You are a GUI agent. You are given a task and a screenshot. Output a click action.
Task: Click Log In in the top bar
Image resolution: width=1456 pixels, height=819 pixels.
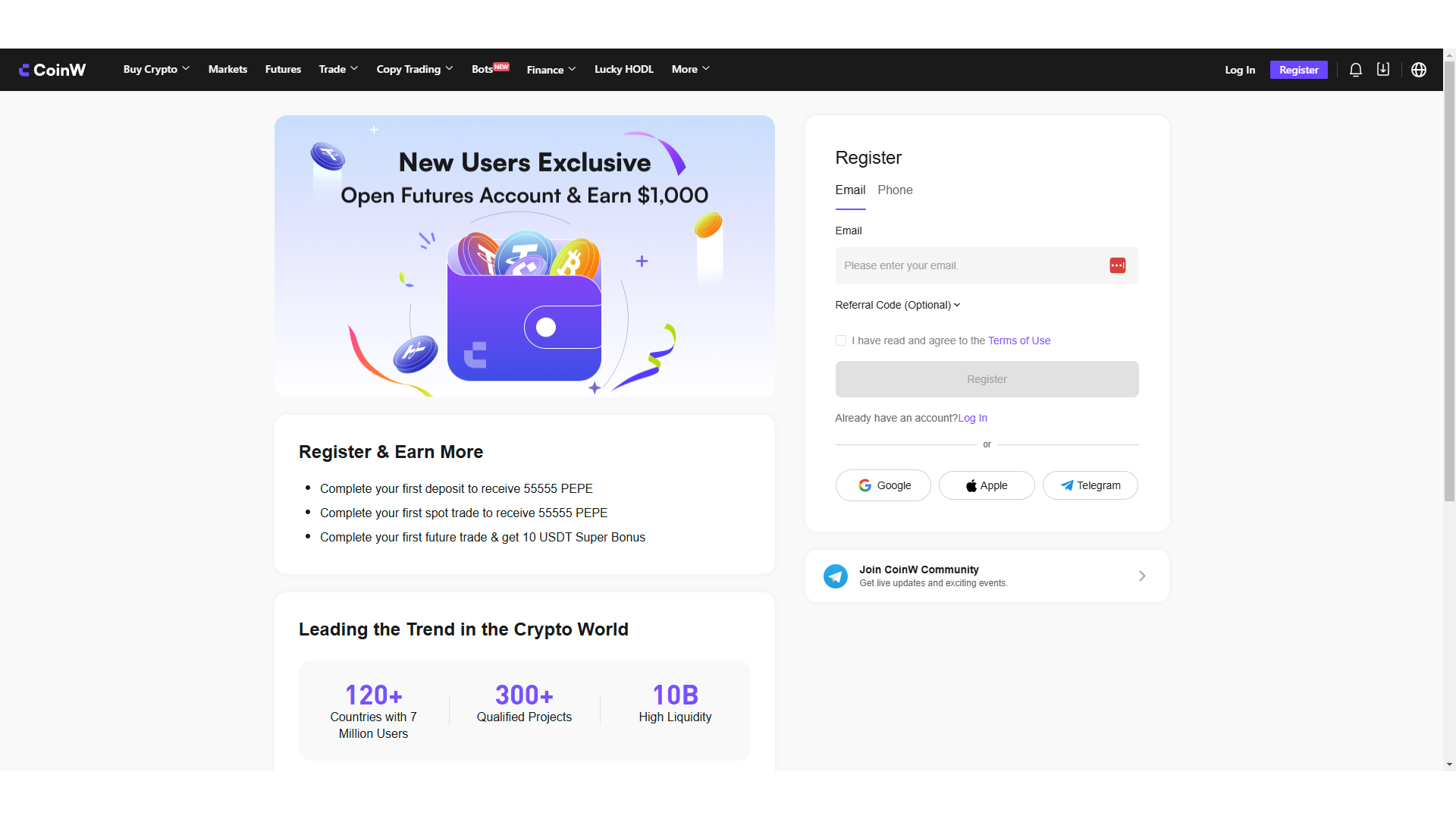(1240, 70)
